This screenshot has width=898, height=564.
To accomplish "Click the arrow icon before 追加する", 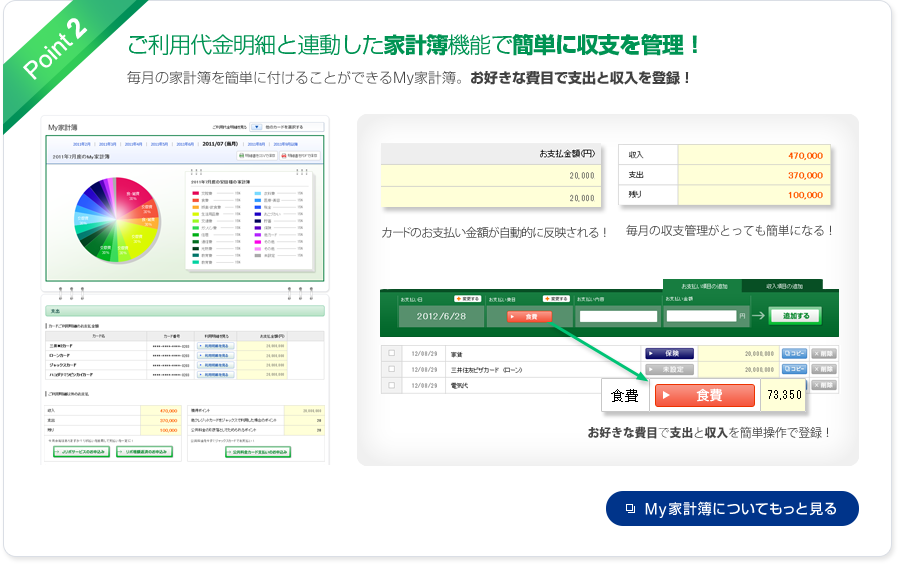I will point(758,315).
